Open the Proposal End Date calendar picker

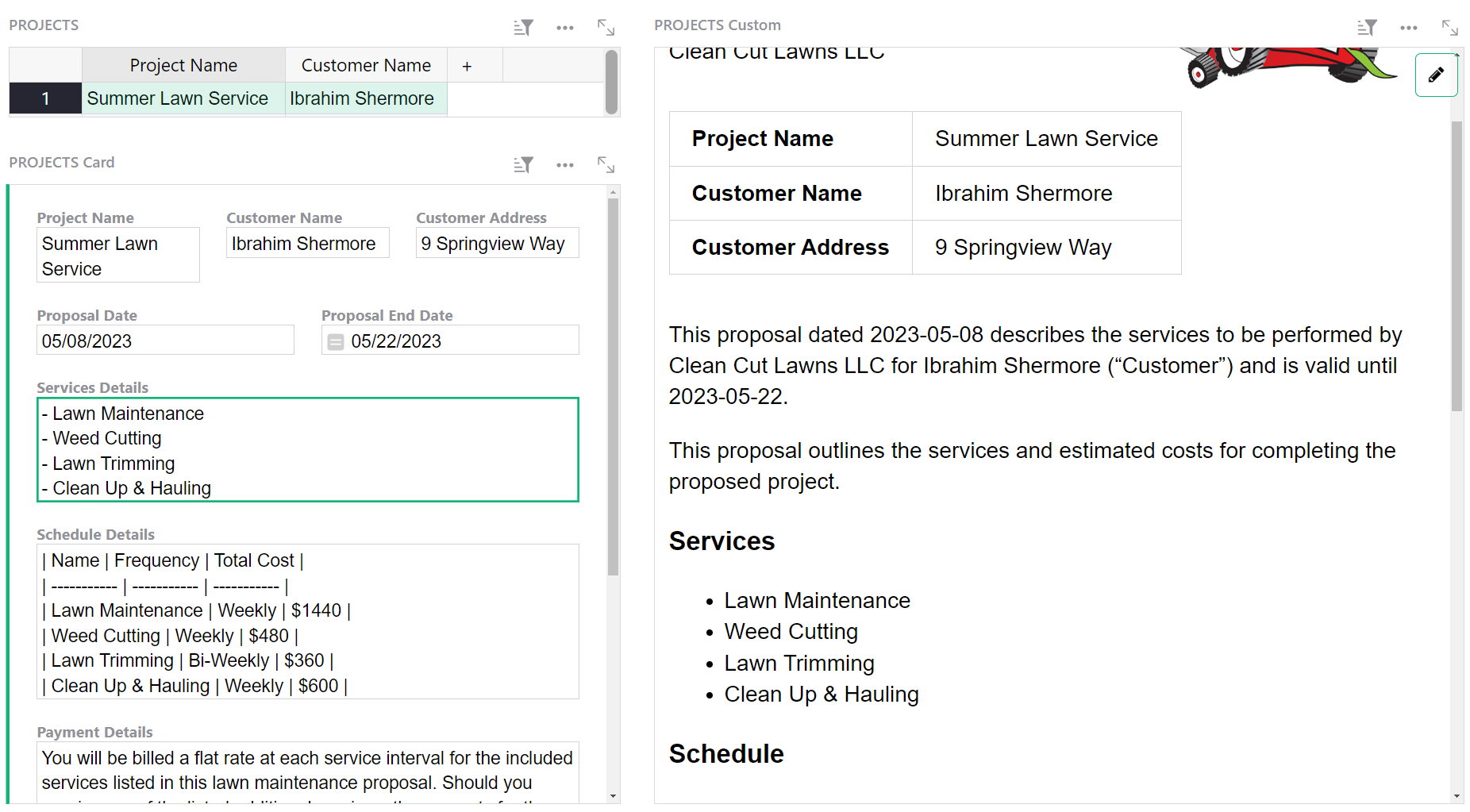(336, 341)
